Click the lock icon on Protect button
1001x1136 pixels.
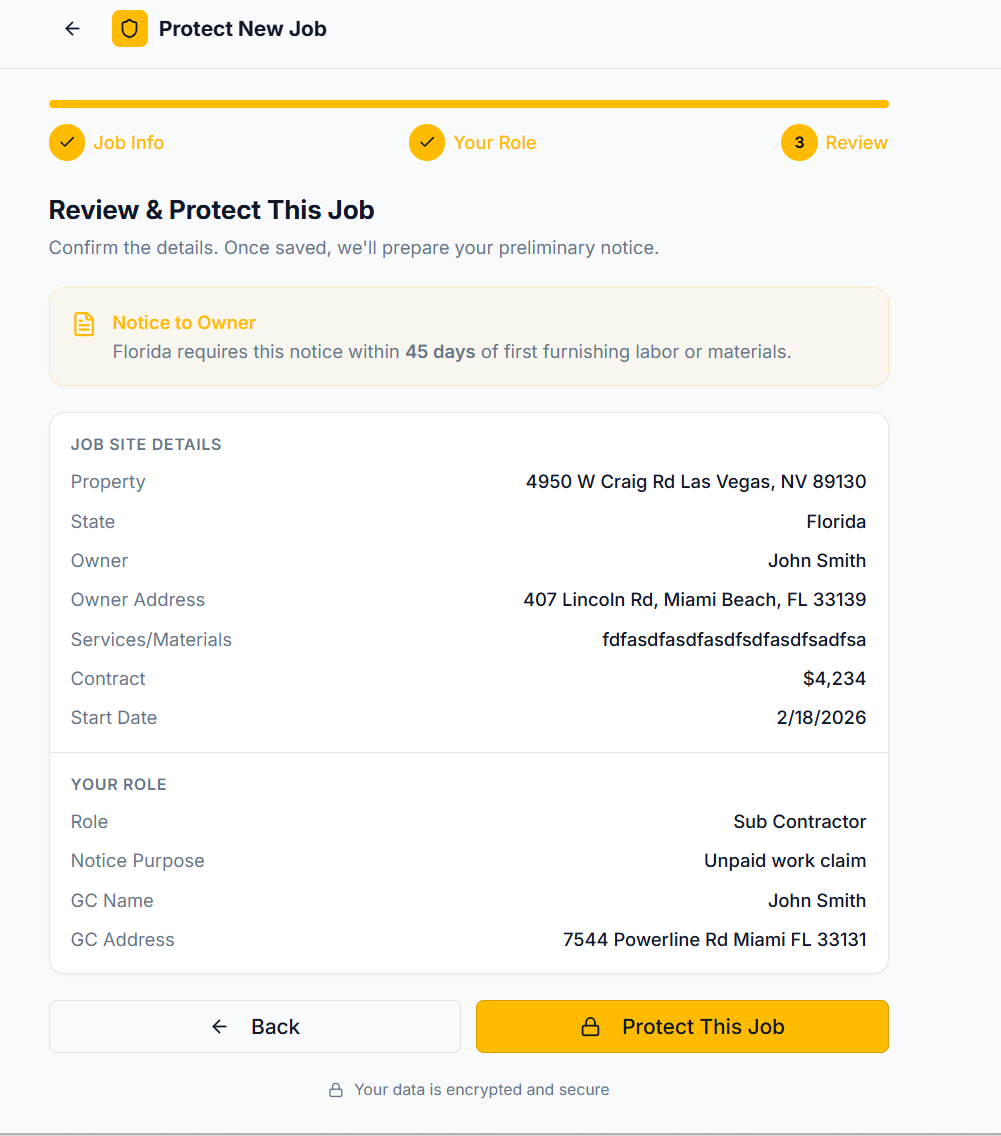tap(591, 1027)
